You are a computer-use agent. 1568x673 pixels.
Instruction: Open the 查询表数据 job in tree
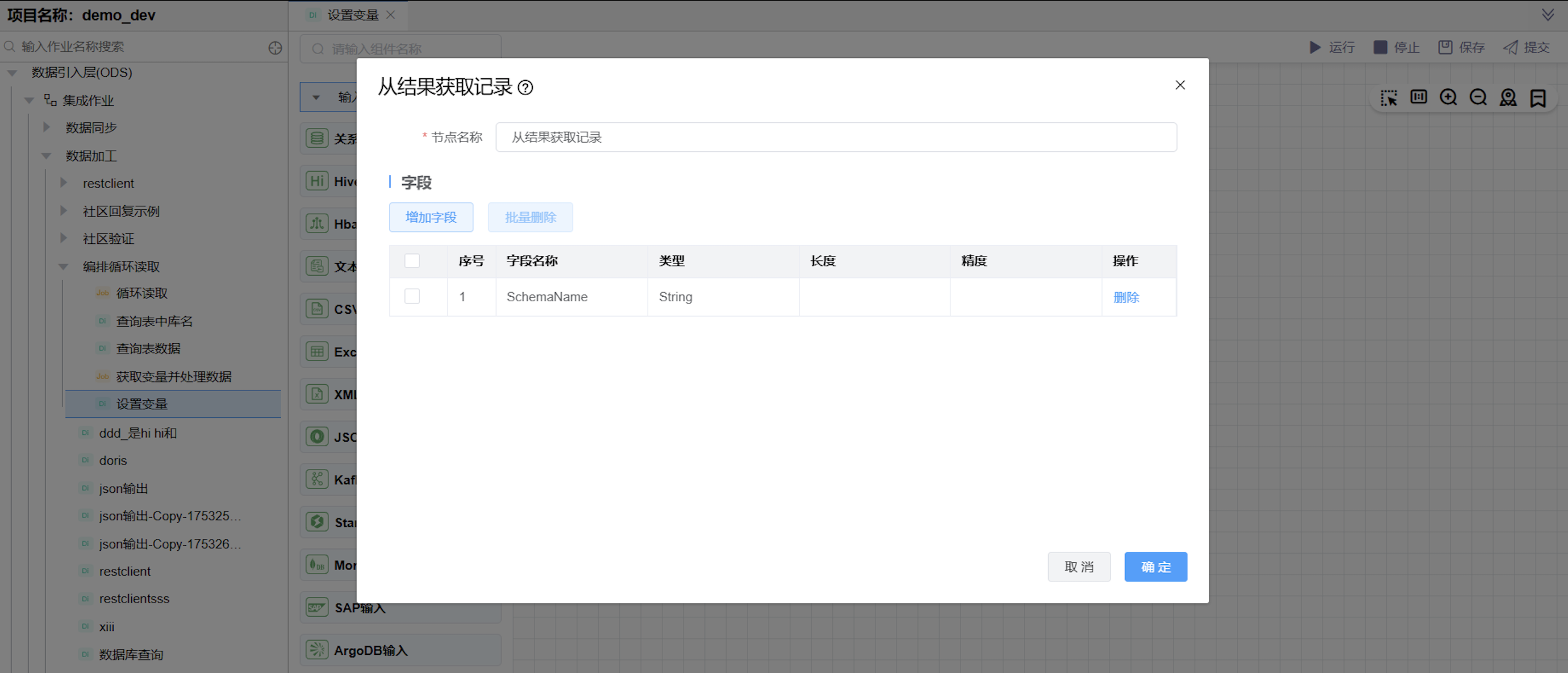[x=148, y=348]
